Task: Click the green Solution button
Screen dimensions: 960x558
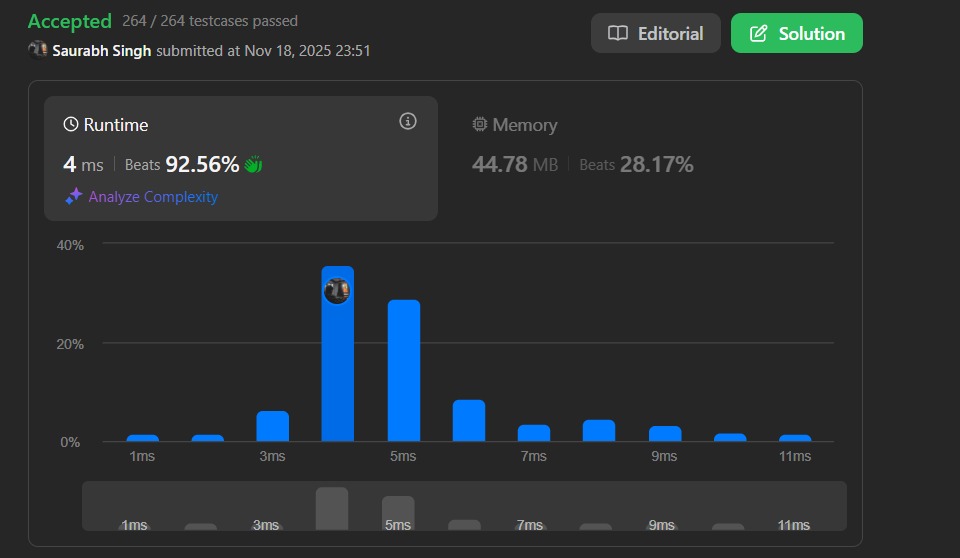Action: 797,33
